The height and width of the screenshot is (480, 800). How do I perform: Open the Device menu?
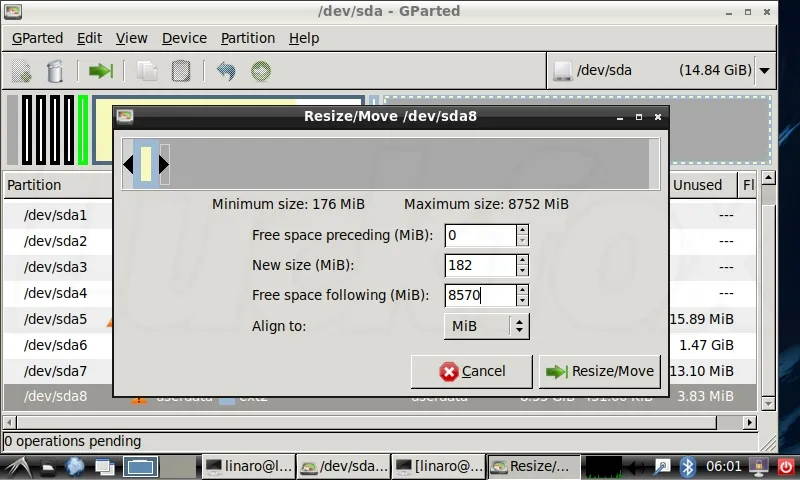click(184, 38)
